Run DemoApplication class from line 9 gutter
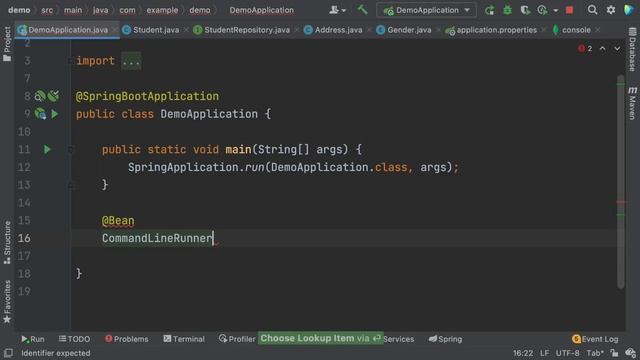This screenshot has width=640, height=360. 55,114
